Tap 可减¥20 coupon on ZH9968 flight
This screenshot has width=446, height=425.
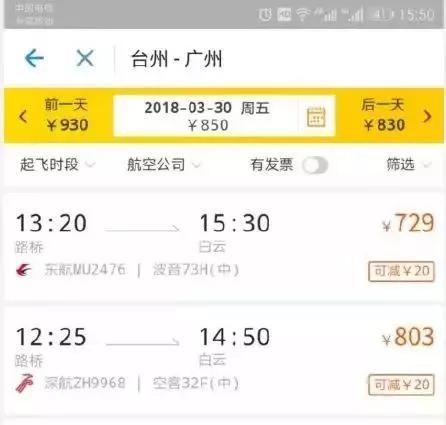(x=401, y=385)
